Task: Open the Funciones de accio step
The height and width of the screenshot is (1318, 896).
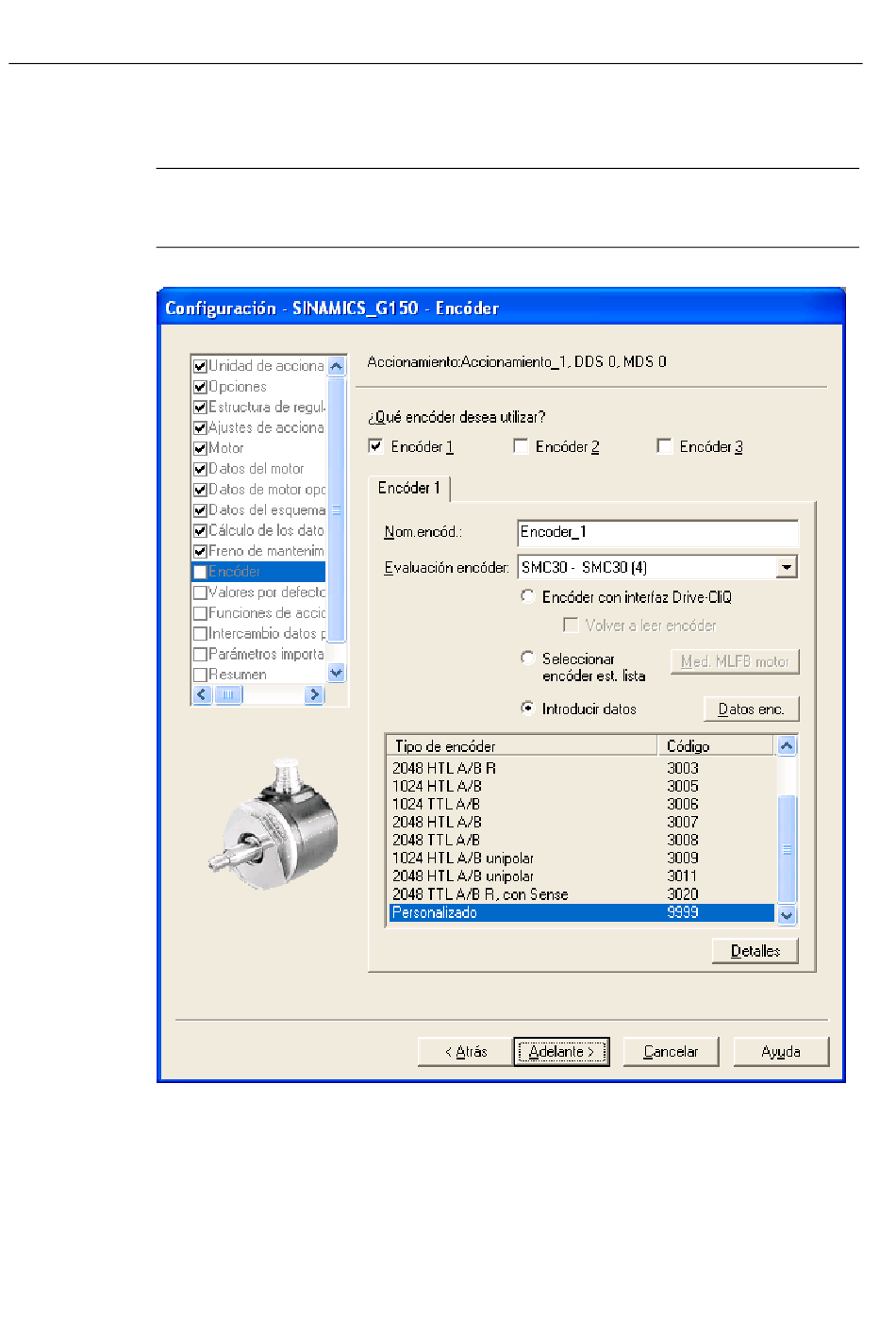Action: (259, 613)
